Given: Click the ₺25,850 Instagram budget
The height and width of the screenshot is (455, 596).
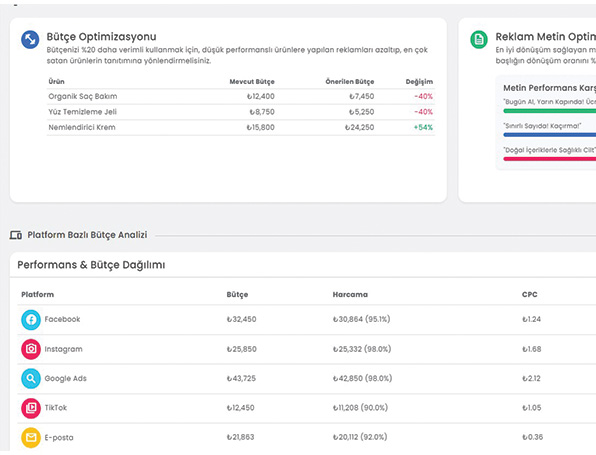Looking at the screenshot, I should coord(241,349).
